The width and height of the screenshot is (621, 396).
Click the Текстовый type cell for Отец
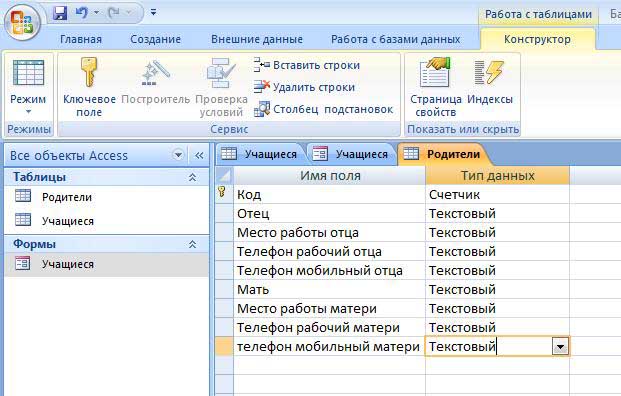497,213
